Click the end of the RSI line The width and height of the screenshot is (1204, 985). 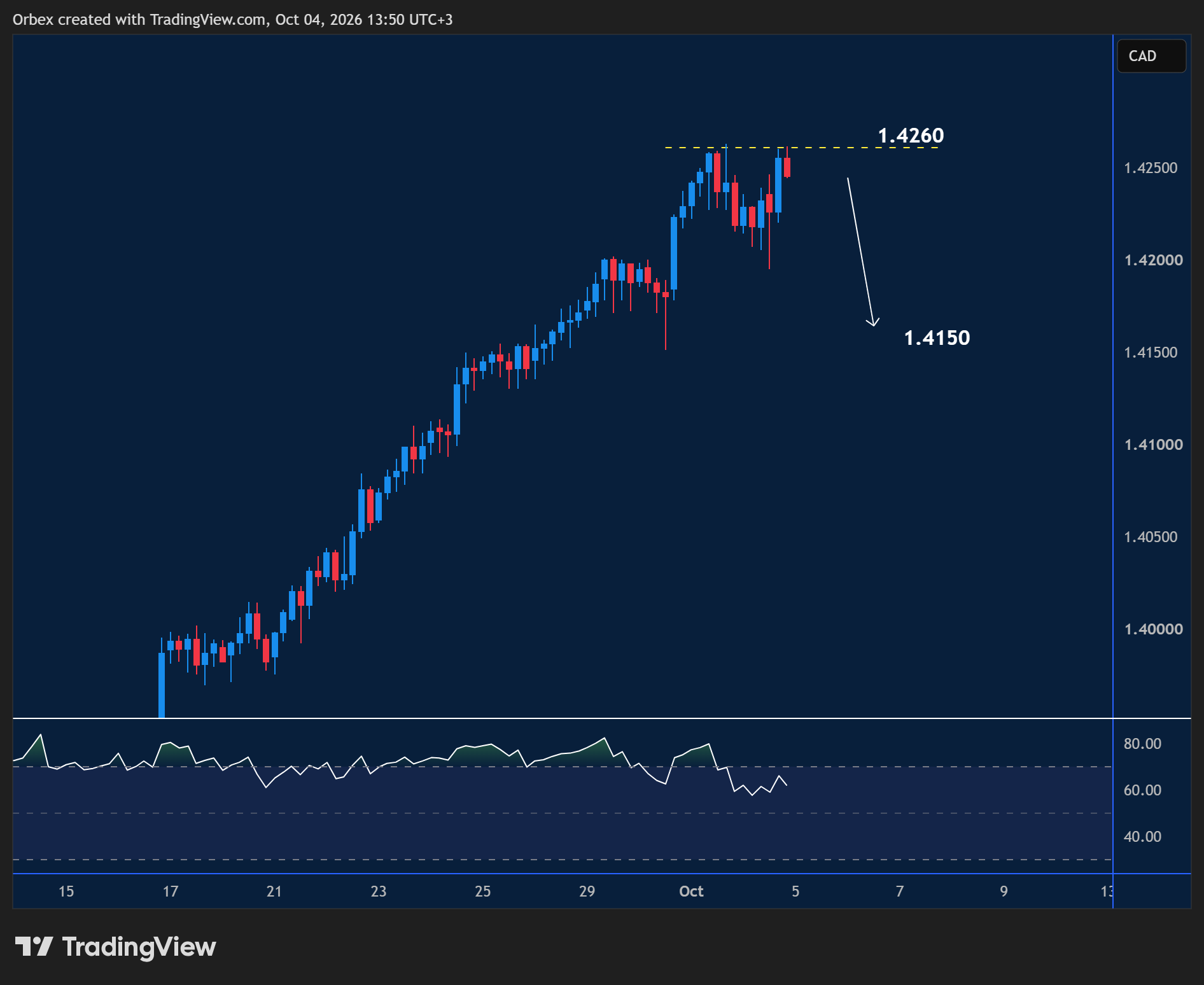click(787, 785)
